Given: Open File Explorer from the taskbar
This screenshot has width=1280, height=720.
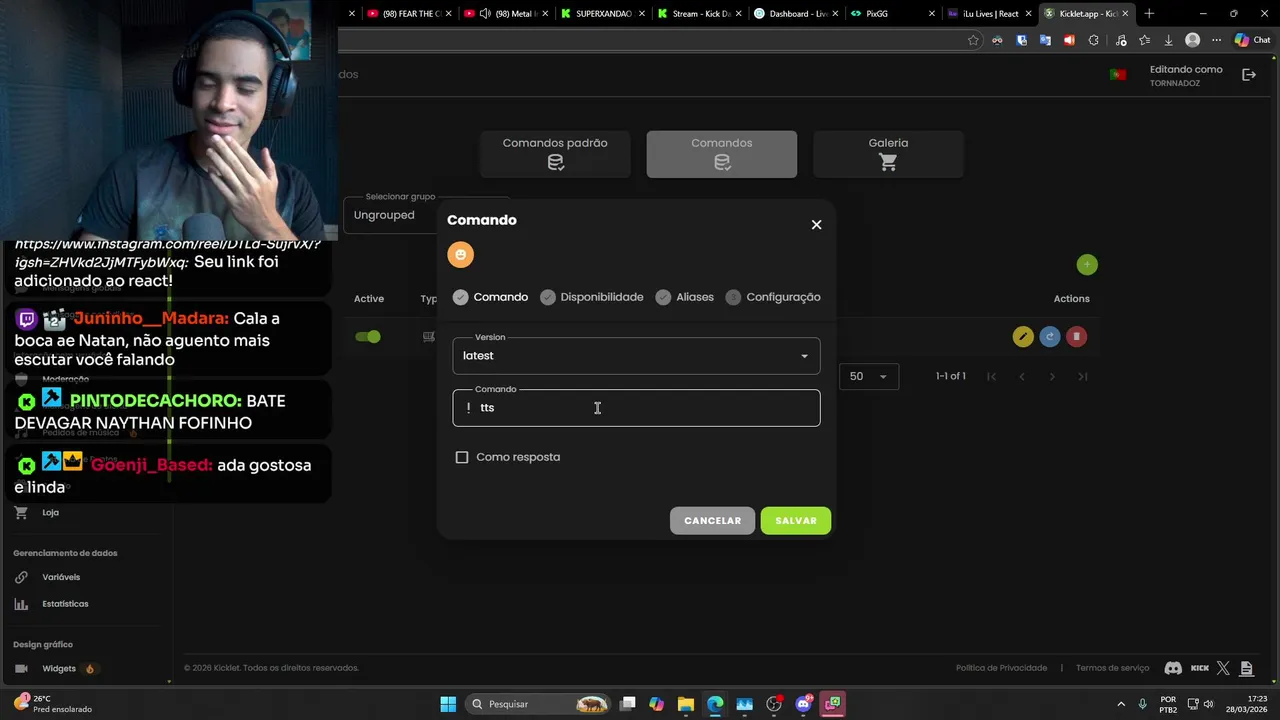Looking at the screenshot, I should tap(685, 704).
